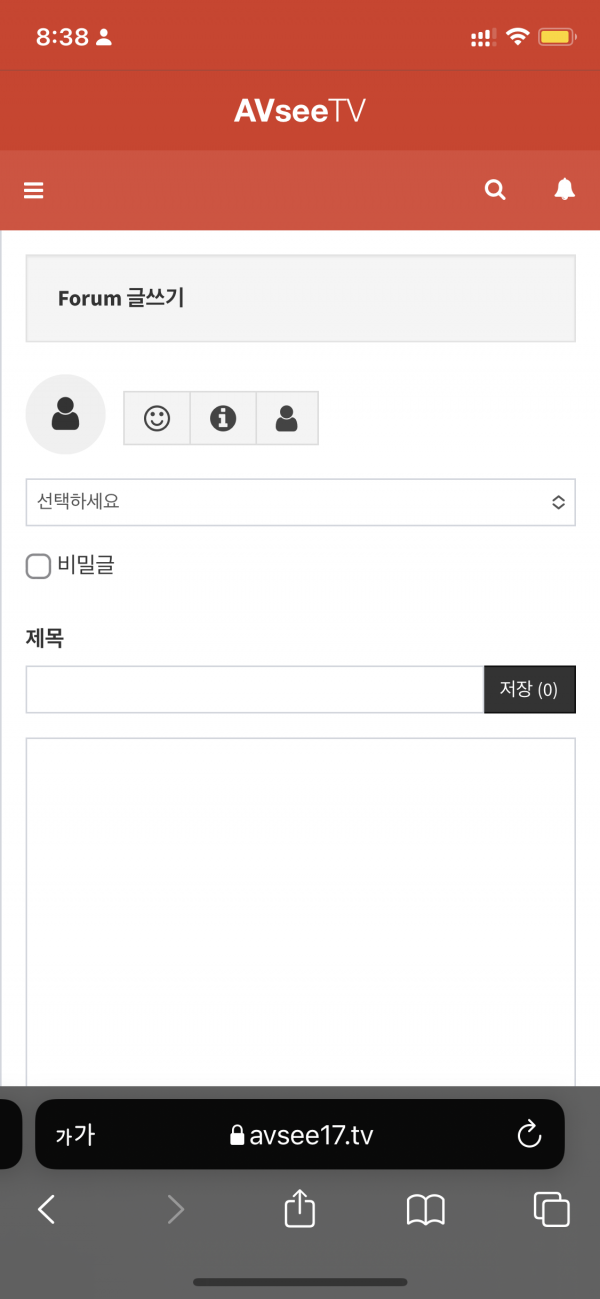The width and height of the screenshot is (600, 1299).
Task: Tap Safari's share icon
Action: tap(300, 1210)
